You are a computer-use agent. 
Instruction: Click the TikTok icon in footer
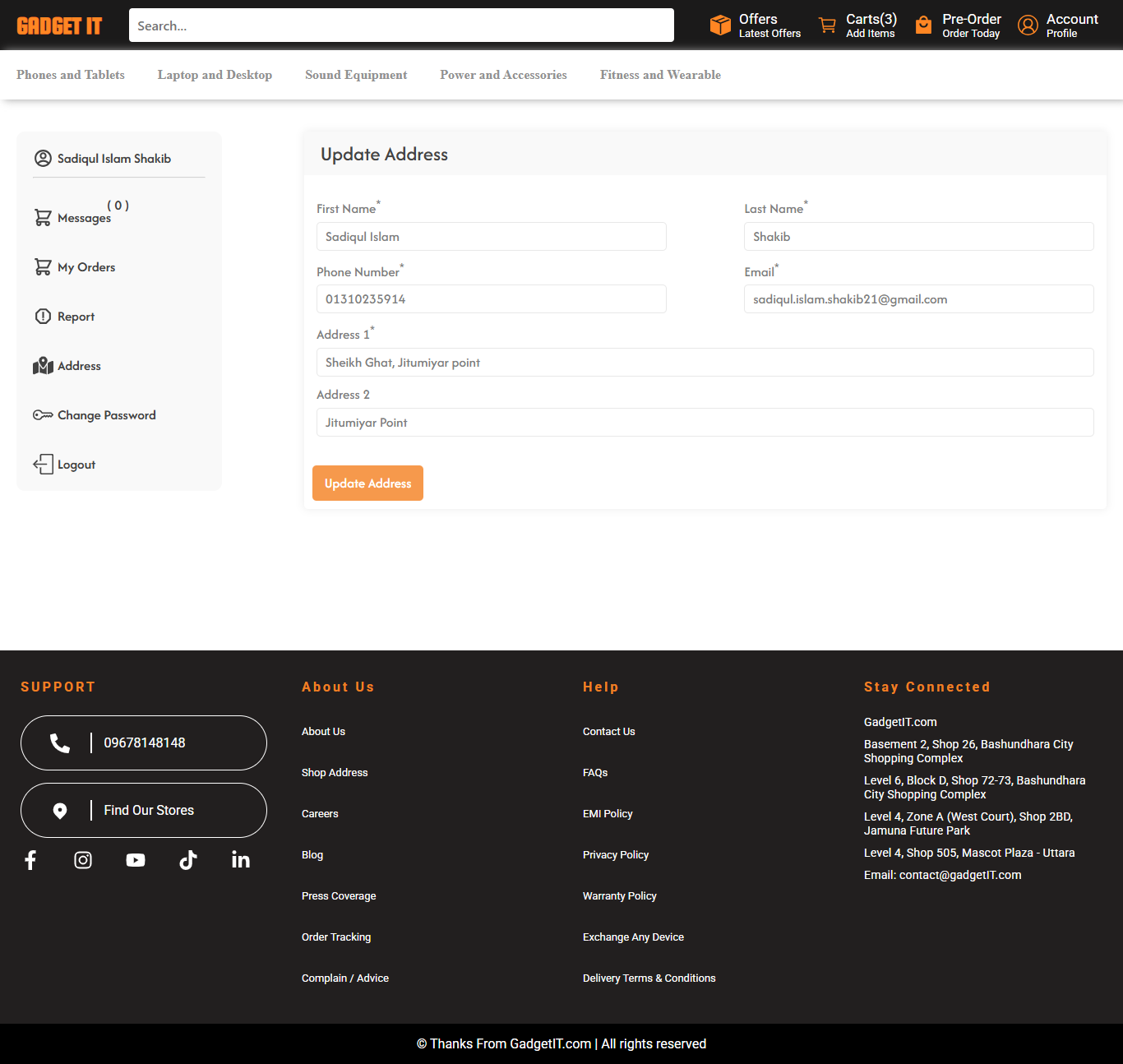(188, 860)
